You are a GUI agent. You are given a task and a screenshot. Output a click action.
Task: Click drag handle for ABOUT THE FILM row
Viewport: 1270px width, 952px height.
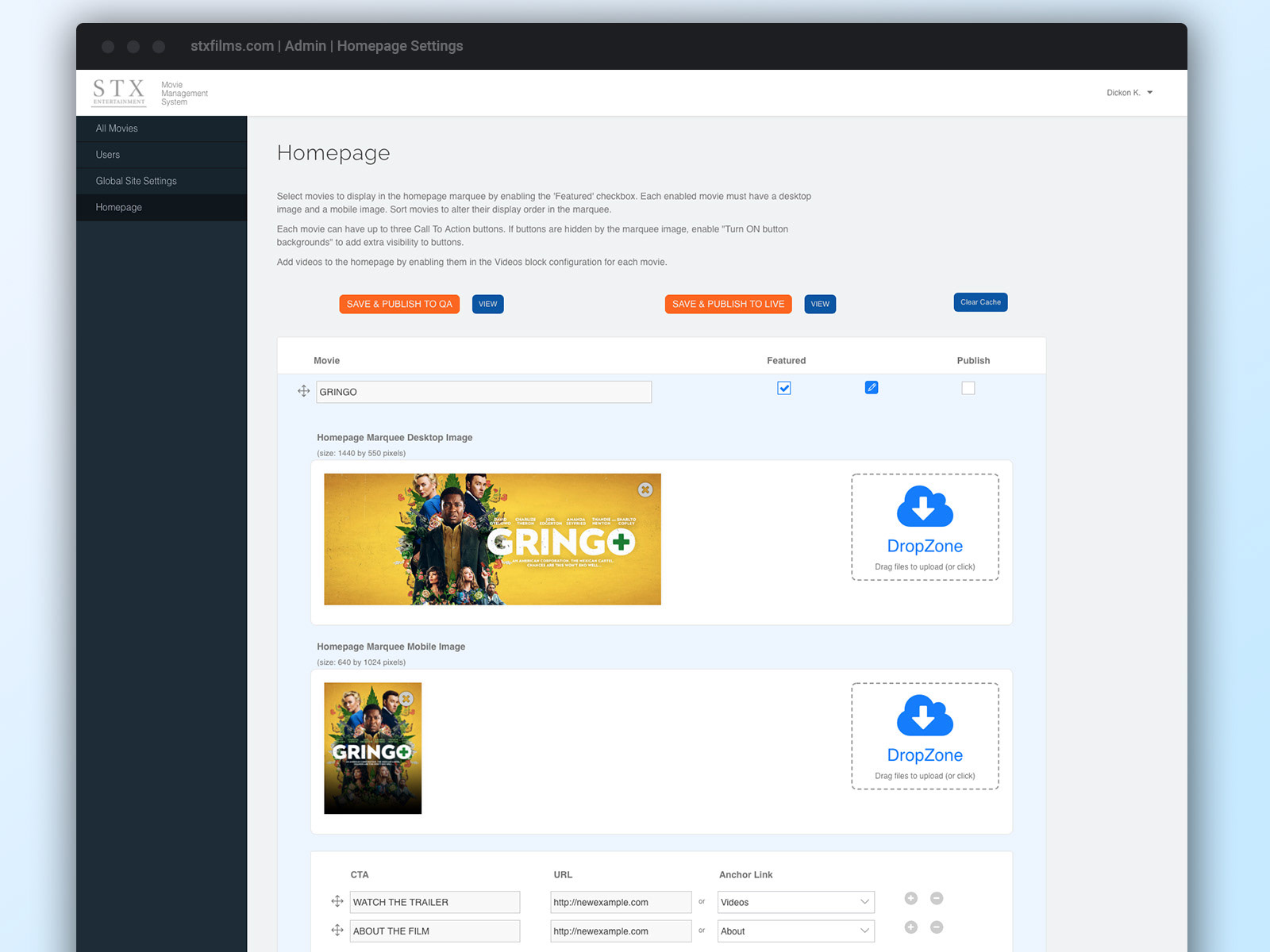point(337,930)
